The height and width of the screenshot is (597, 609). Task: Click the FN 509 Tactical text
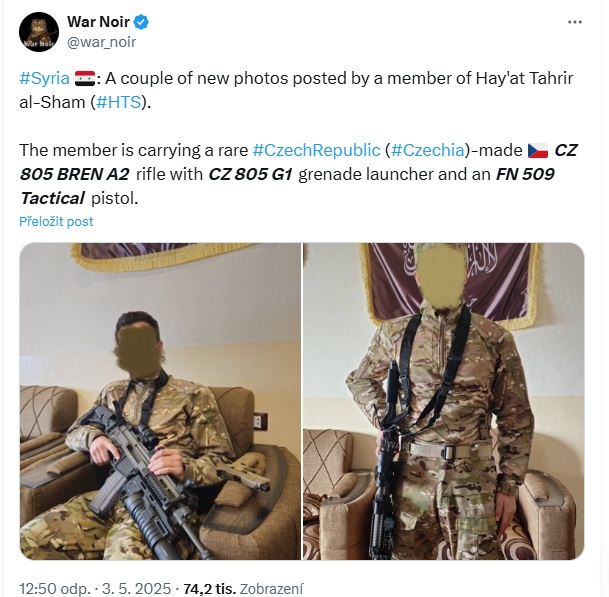287,186
